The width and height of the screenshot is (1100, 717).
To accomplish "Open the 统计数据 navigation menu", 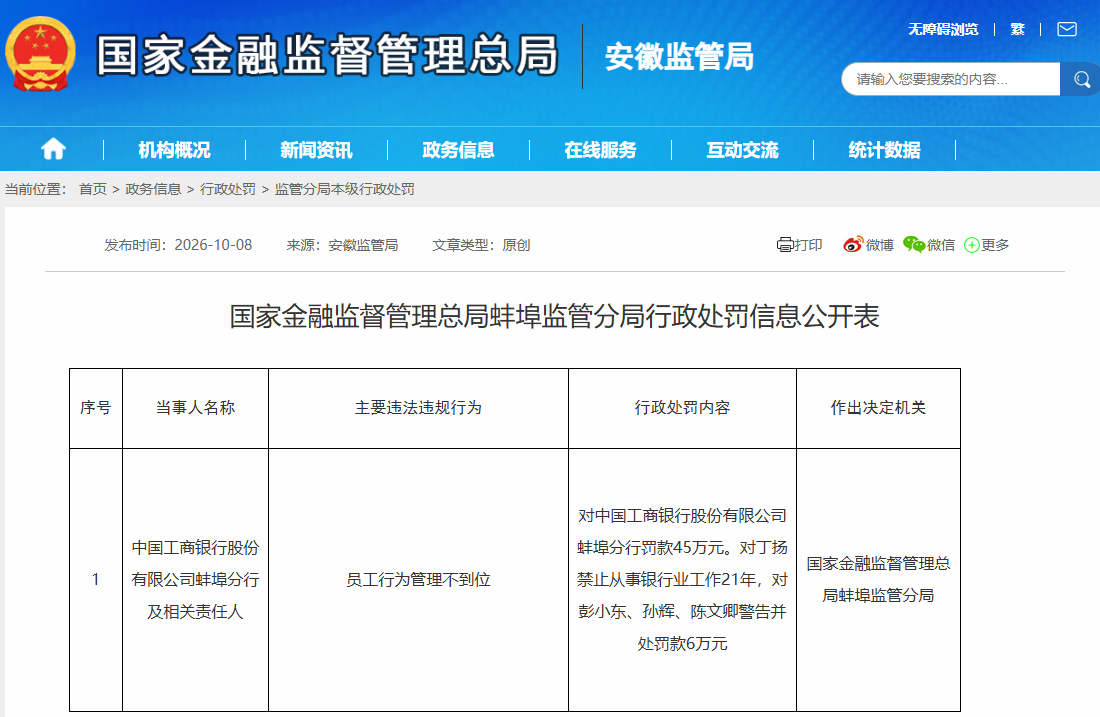I will click(884, 149).
